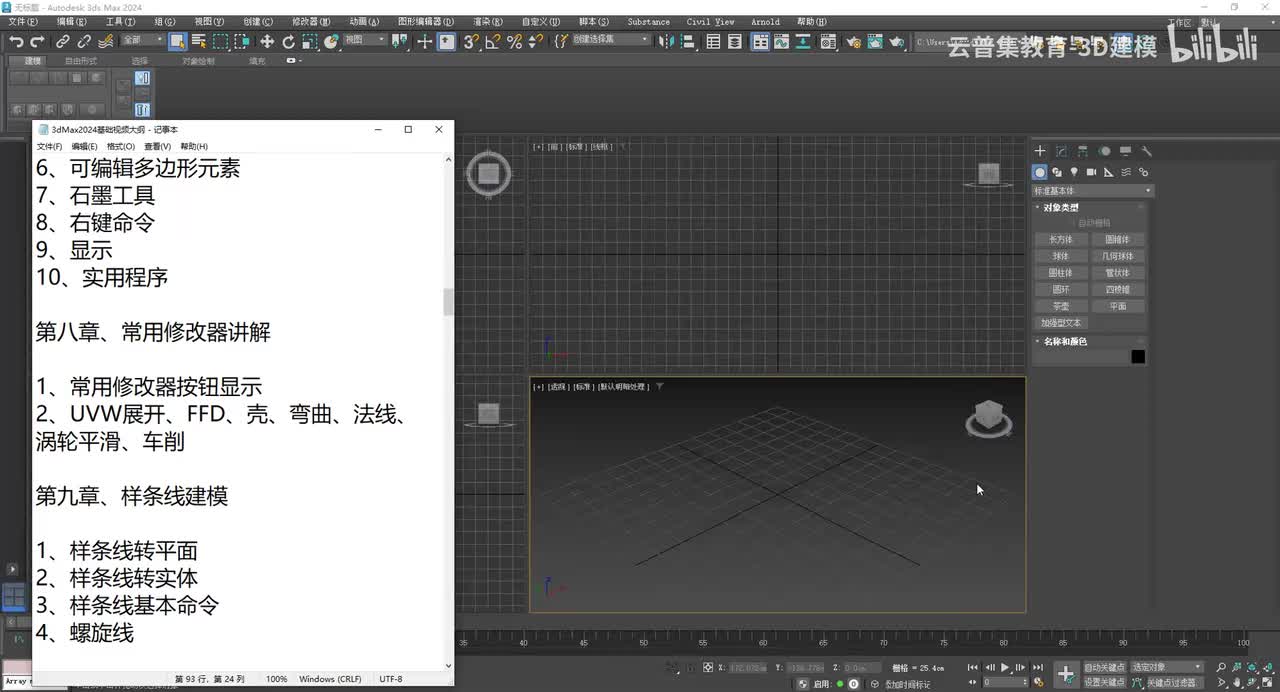Image resolution: width=1280 pixels, height=692 pixels.
Task: Open the Motion command panel tab
Action: point(1104,151)
